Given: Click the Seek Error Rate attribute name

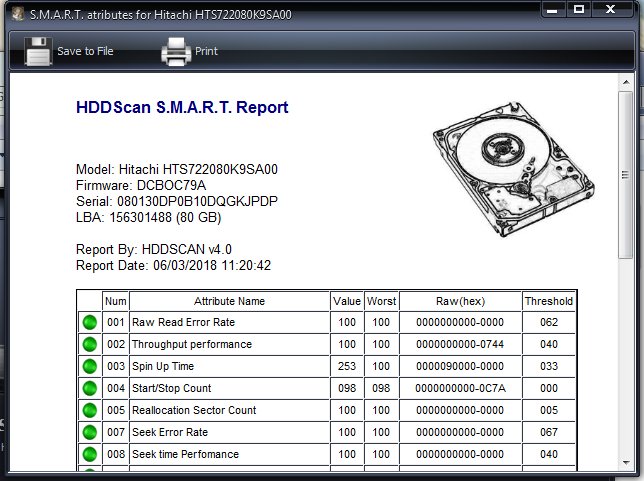Looking at the screenshot, I should (x=170, y=432).
